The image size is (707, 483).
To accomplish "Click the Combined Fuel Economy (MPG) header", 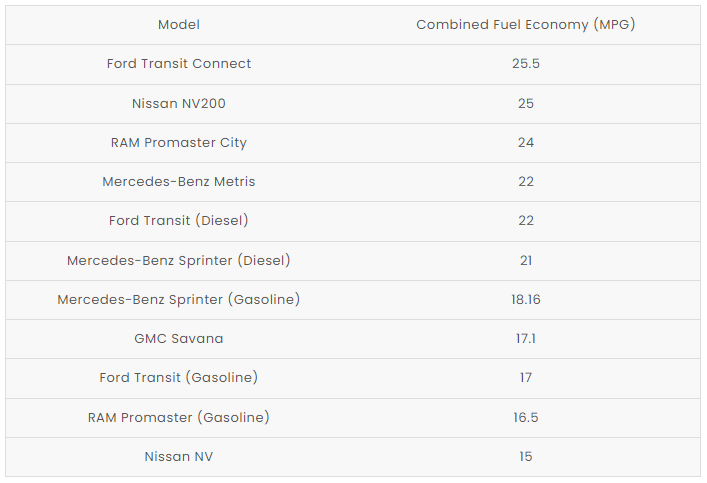I will click(x=526, y=25).
